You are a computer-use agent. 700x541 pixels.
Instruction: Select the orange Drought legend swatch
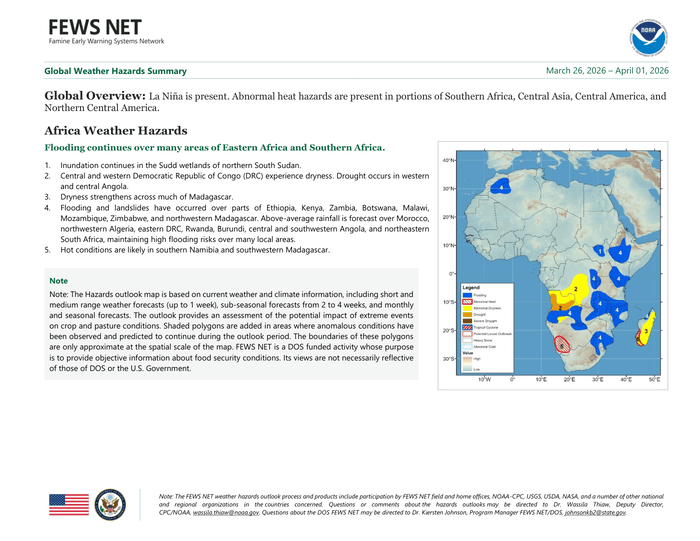pos(467,313)
